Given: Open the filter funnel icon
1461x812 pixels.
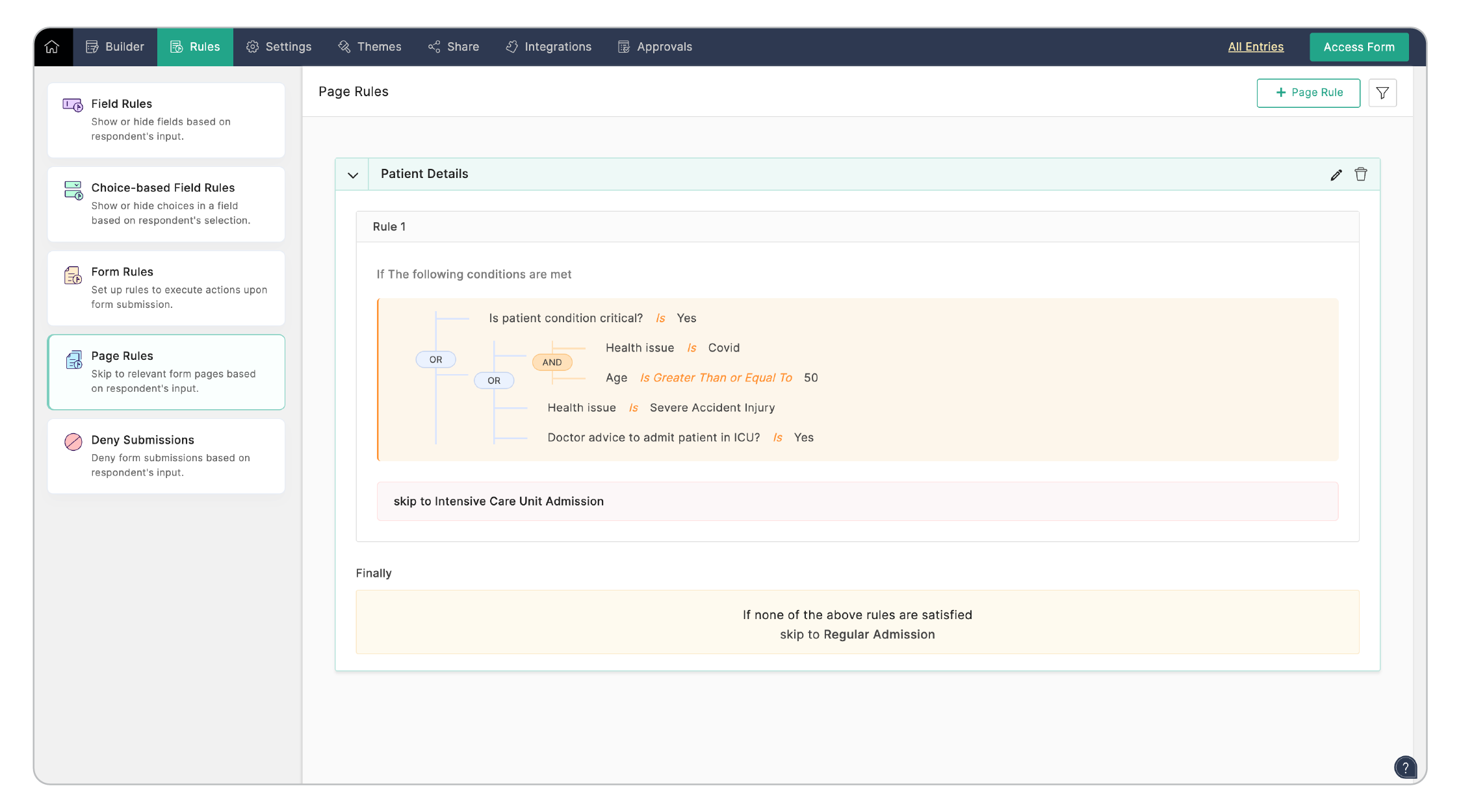Looking at the screenshot, I should click(x=1382, y=93).
